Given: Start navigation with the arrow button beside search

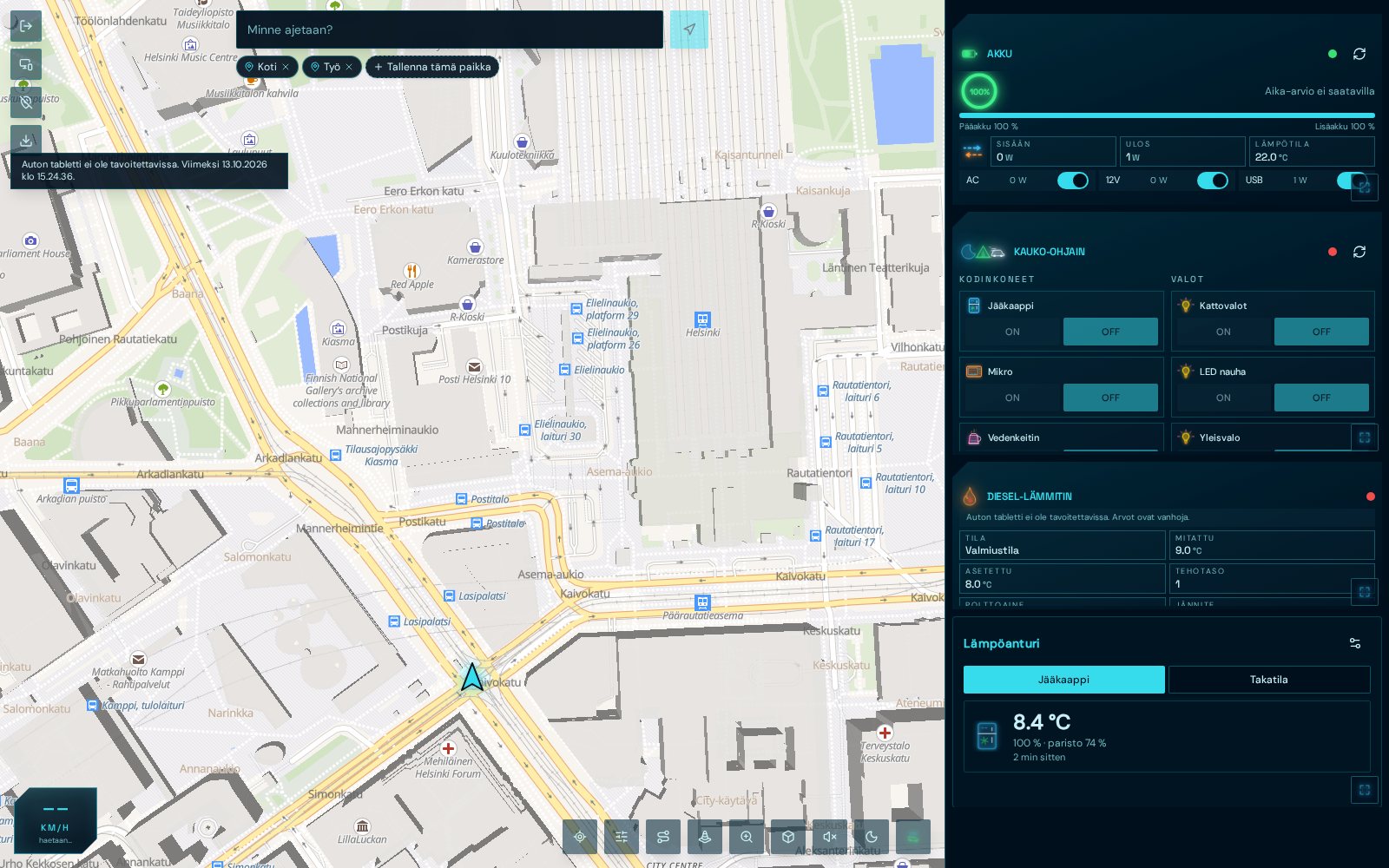Looking at the screenshot, I should [689, 30].
